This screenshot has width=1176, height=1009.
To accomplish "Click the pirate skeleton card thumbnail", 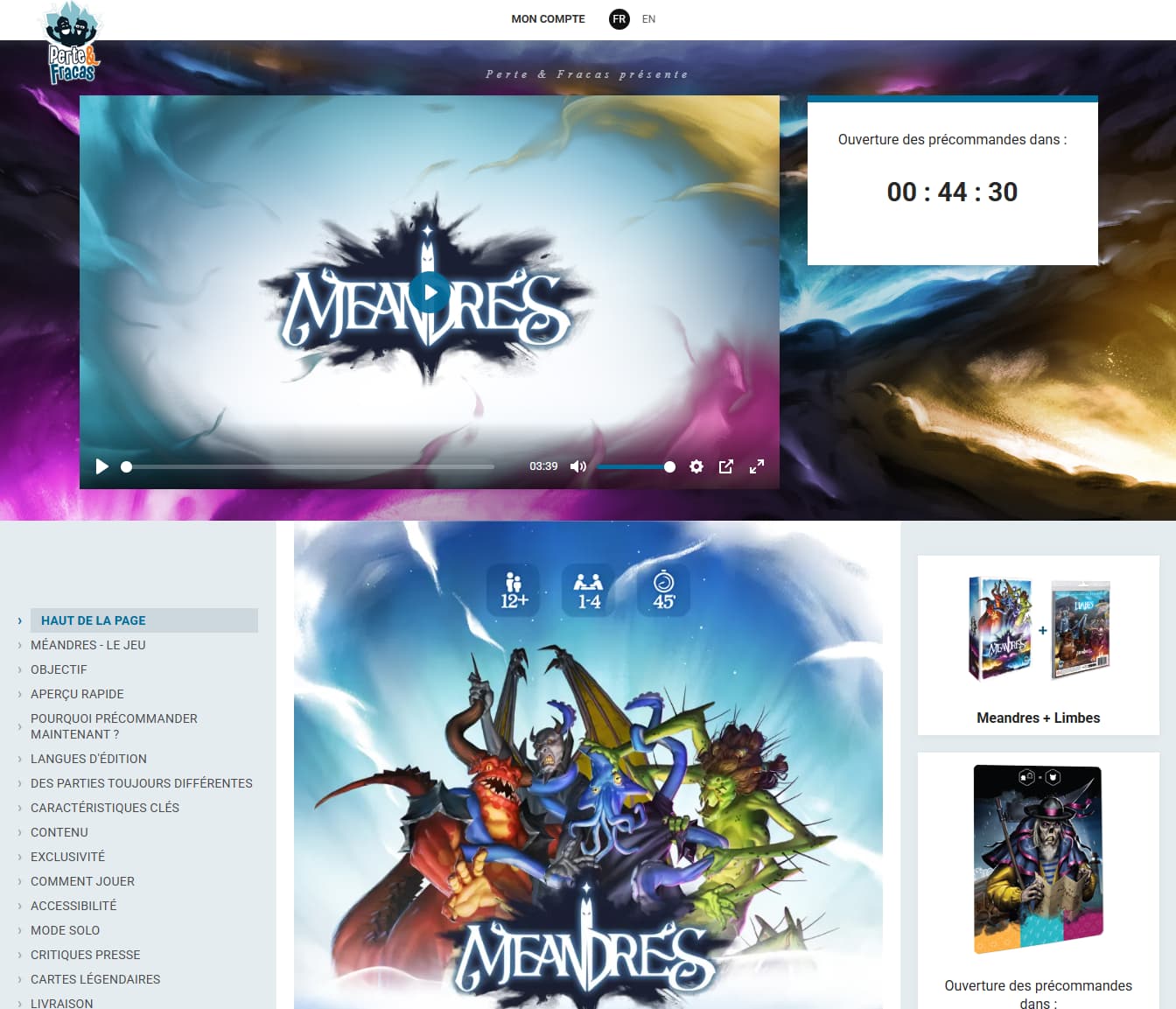I will click(x=1039, y=859).
